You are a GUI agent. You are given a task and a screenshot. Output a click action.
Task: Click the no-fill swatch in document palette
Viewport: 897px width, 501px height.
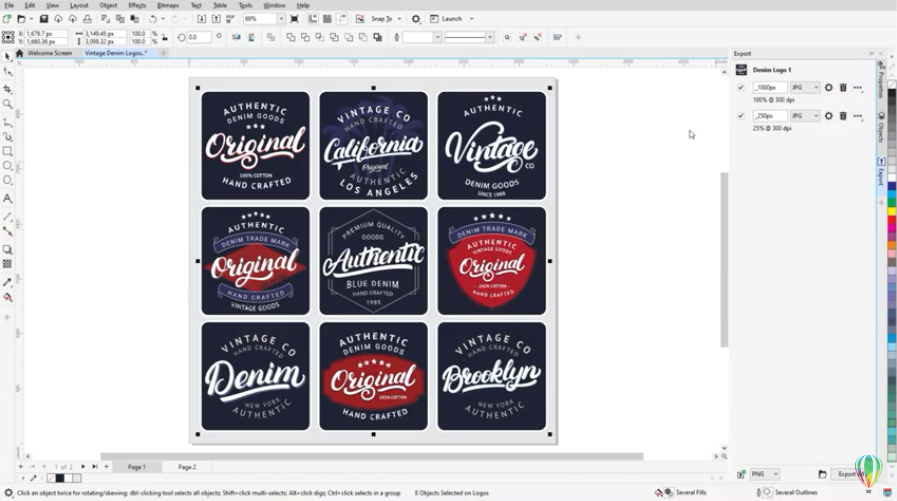(x=51, y=478)
